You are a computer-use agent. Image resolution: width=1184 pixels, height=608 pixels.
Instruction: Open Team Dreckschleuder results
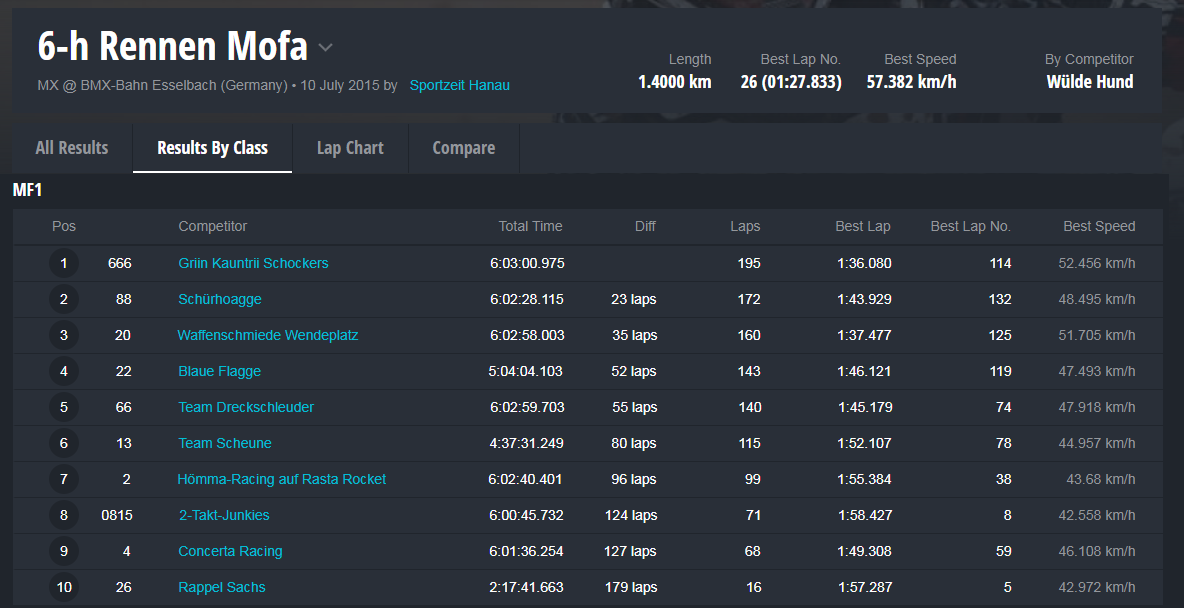pos(246,407)
